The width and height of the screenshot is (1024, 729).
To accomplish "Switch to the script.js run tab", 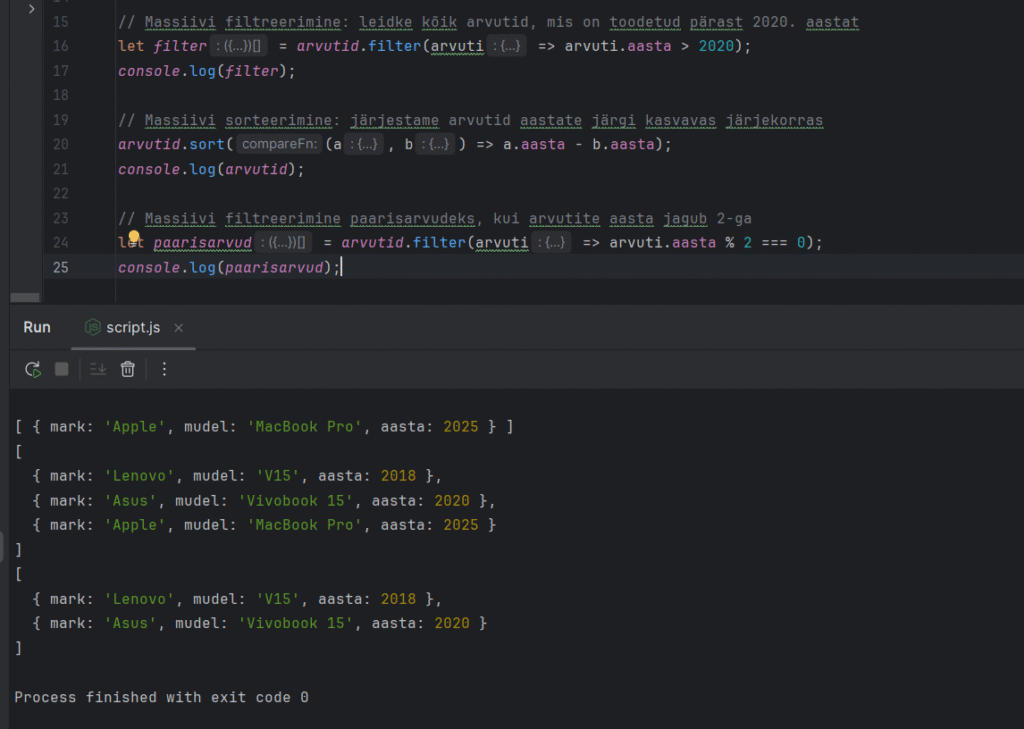I will [x=134, y=328].
